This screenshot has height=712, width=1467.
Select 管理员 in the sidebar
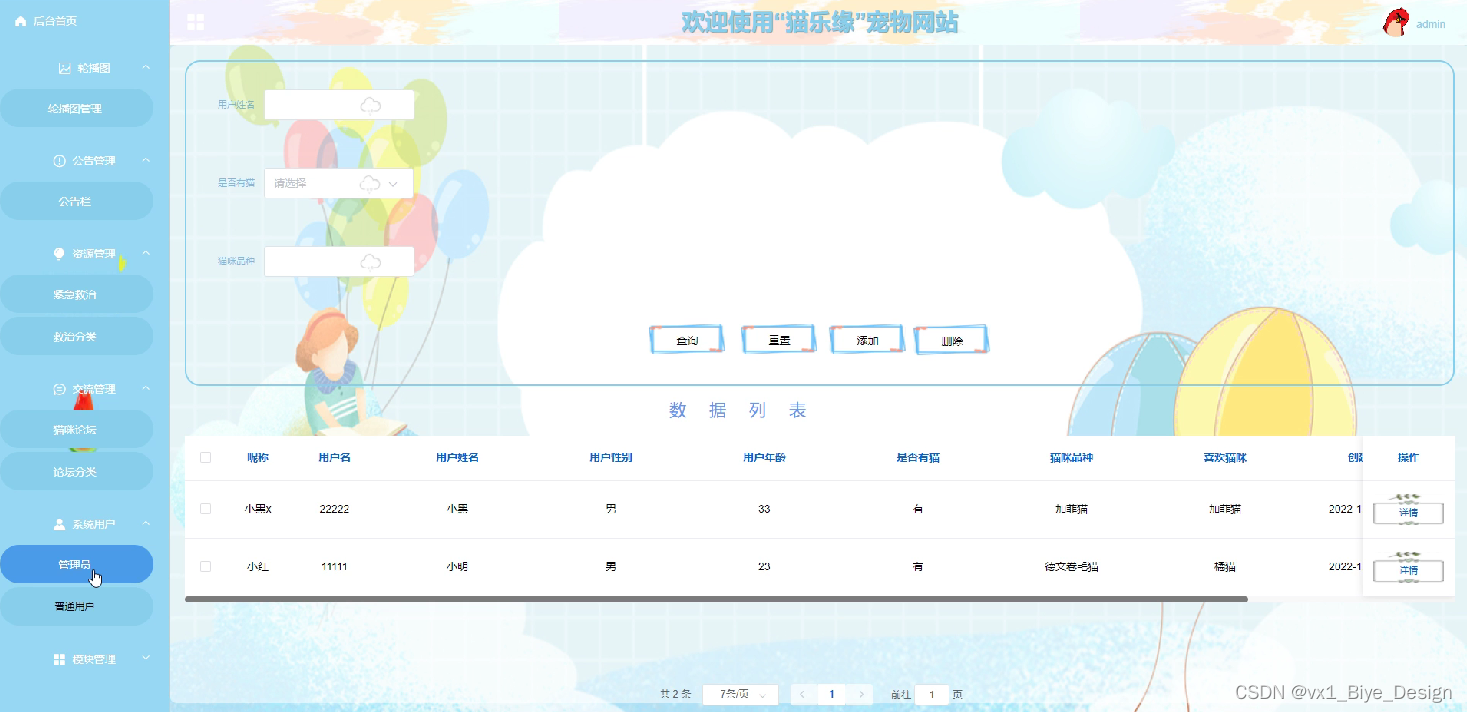click(76, 564)
